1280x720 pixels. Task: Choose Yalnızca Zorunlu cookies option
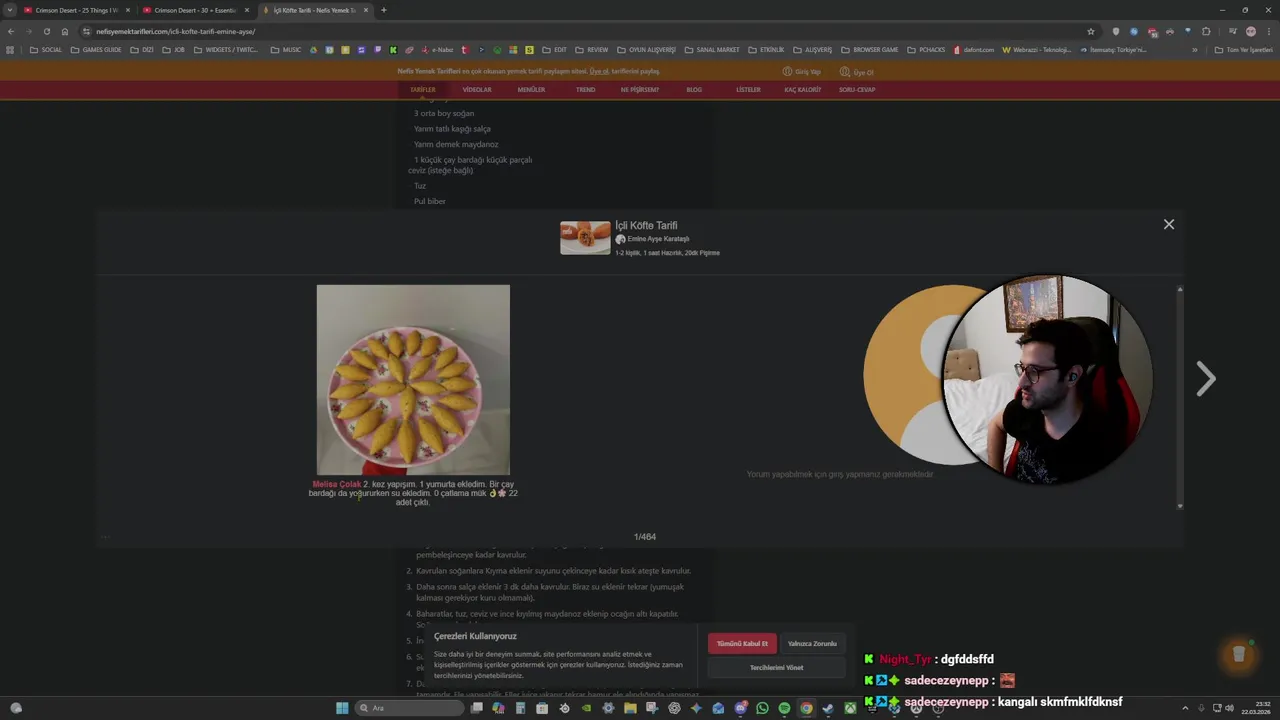pyautogui.click(x=812, y=644)
